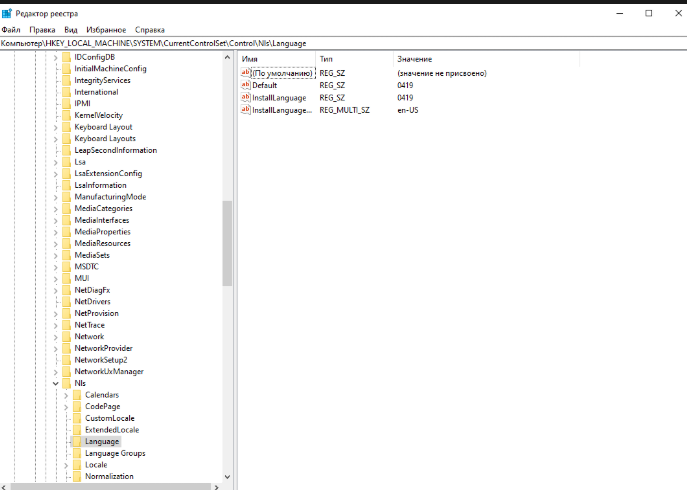Image resolution: width=687 pixels, height=490 pixels.
Task: Expand the Locale tree node
Action: click(66, 465)
